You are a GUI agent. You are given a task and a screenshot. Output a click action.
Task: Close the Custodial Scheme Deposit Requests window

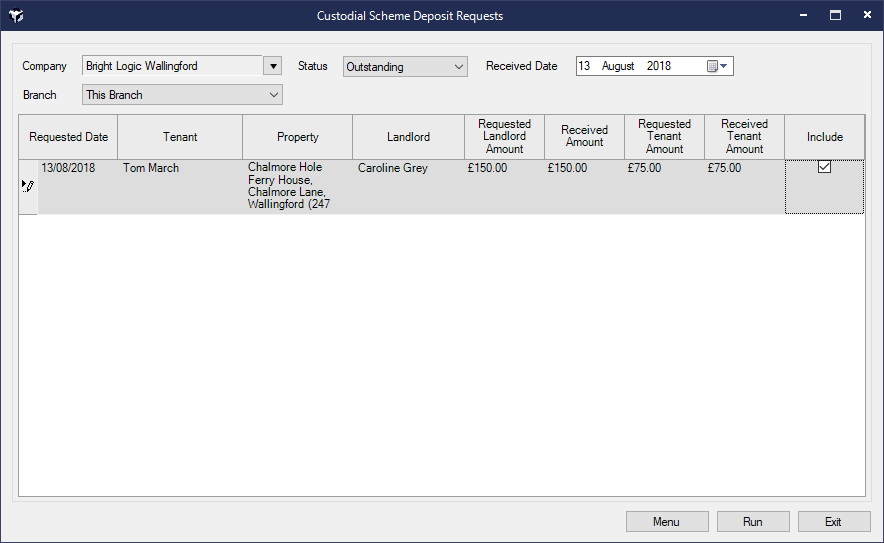pos(863,16)
